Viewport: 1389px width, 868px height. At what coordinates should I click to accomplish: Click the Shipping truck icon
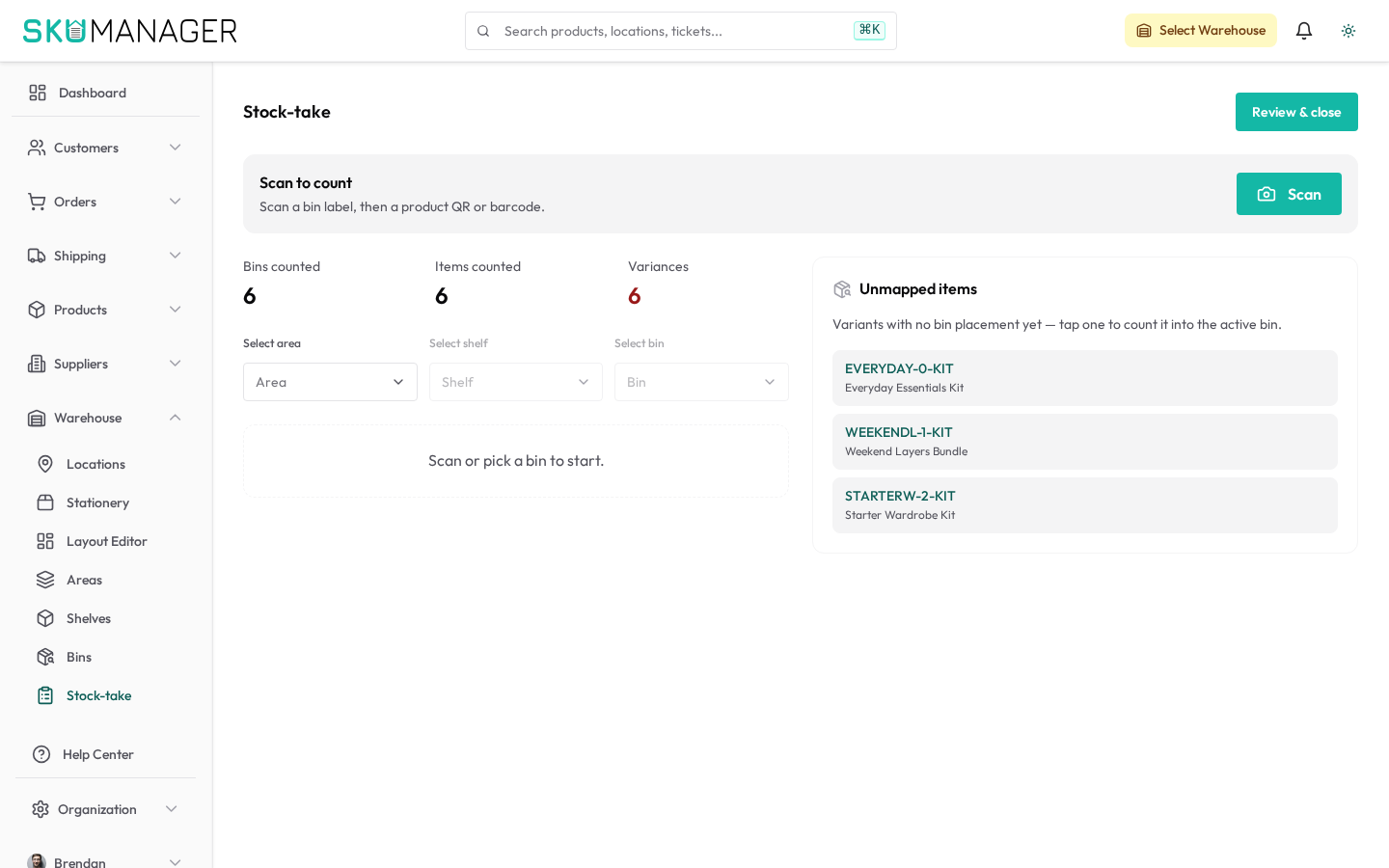[x=37, y=256]
